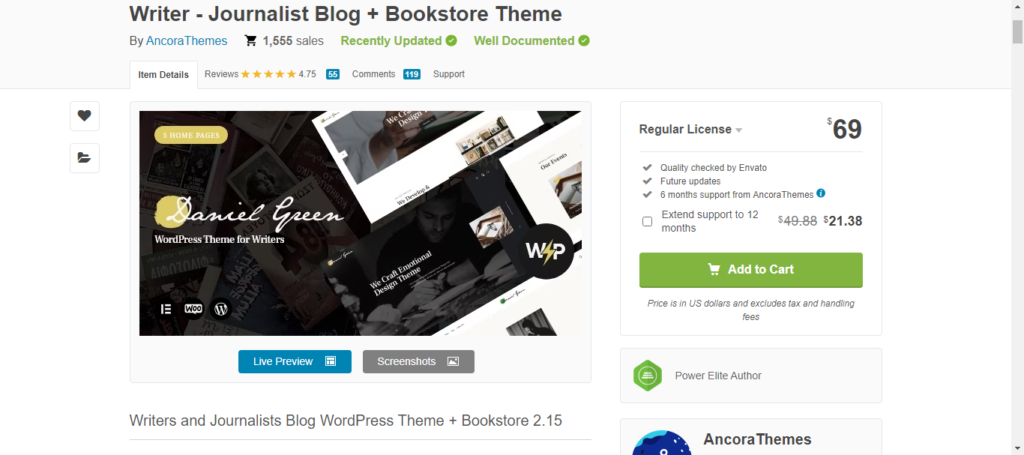Viewport: 1024px width, 455px height.
Task: Click the scrollbar up arrow
Action: click(x=1017, y=5)
